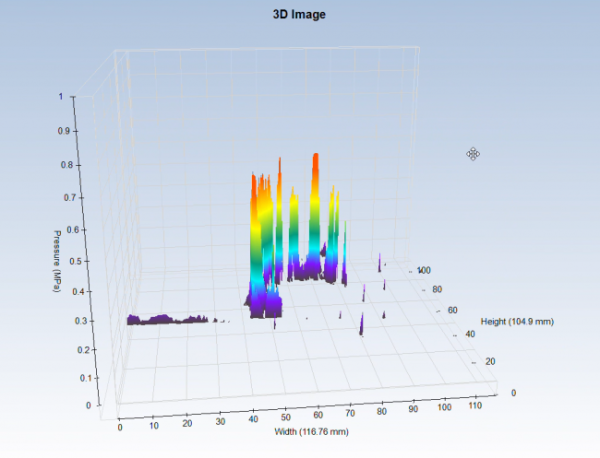Click the move cursor icon beside the plot
This screenshot has width=600, height=458.
tap(473, 154)
